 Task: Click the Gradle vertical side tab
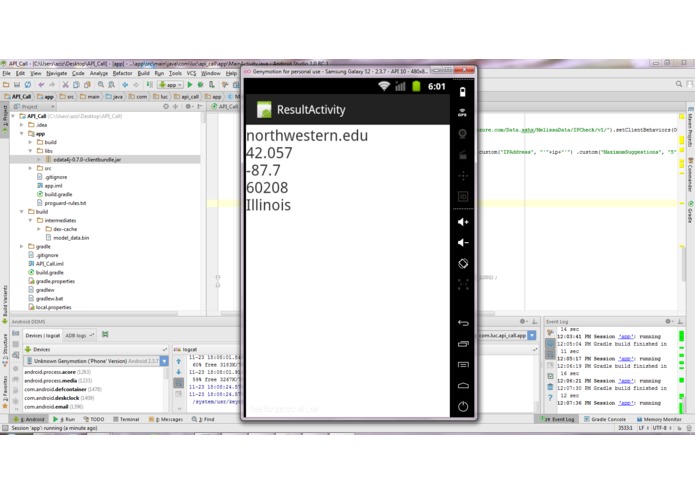[x=690, y=212]
